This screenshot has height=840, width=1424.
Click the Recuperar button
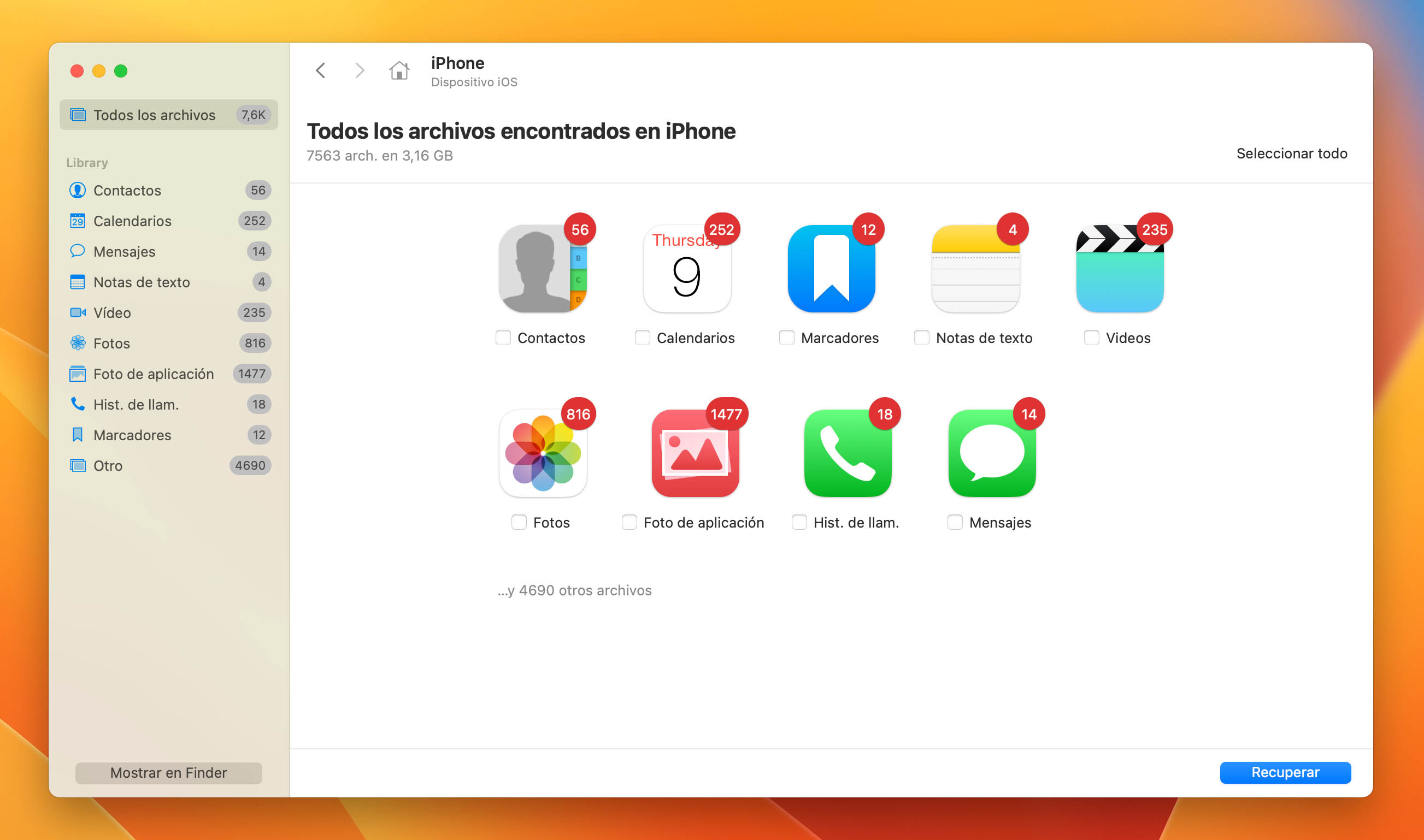[1285, 773]
